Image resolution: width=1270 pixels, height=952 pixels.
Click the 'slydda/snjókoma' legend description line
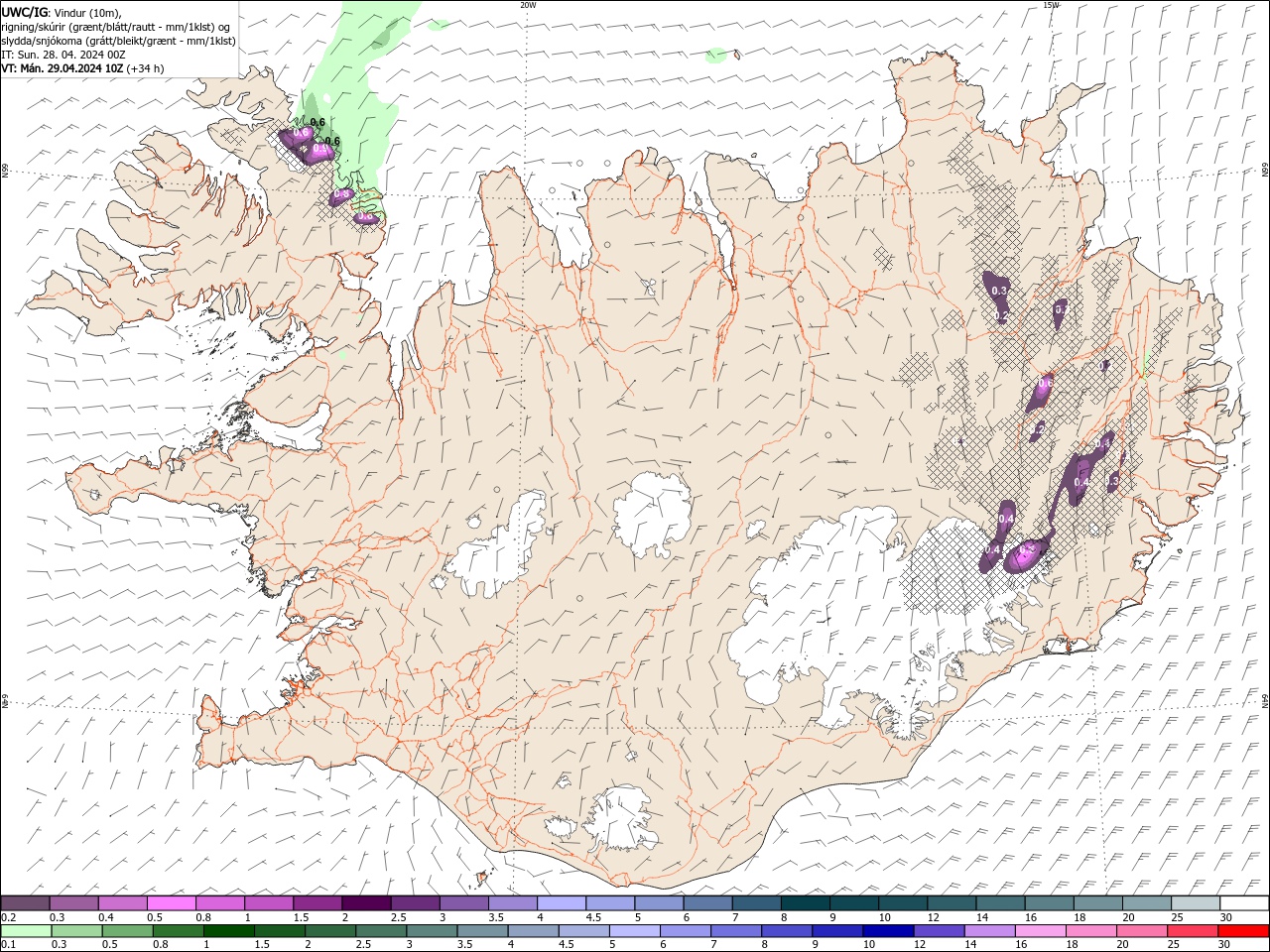click(119, 41)
